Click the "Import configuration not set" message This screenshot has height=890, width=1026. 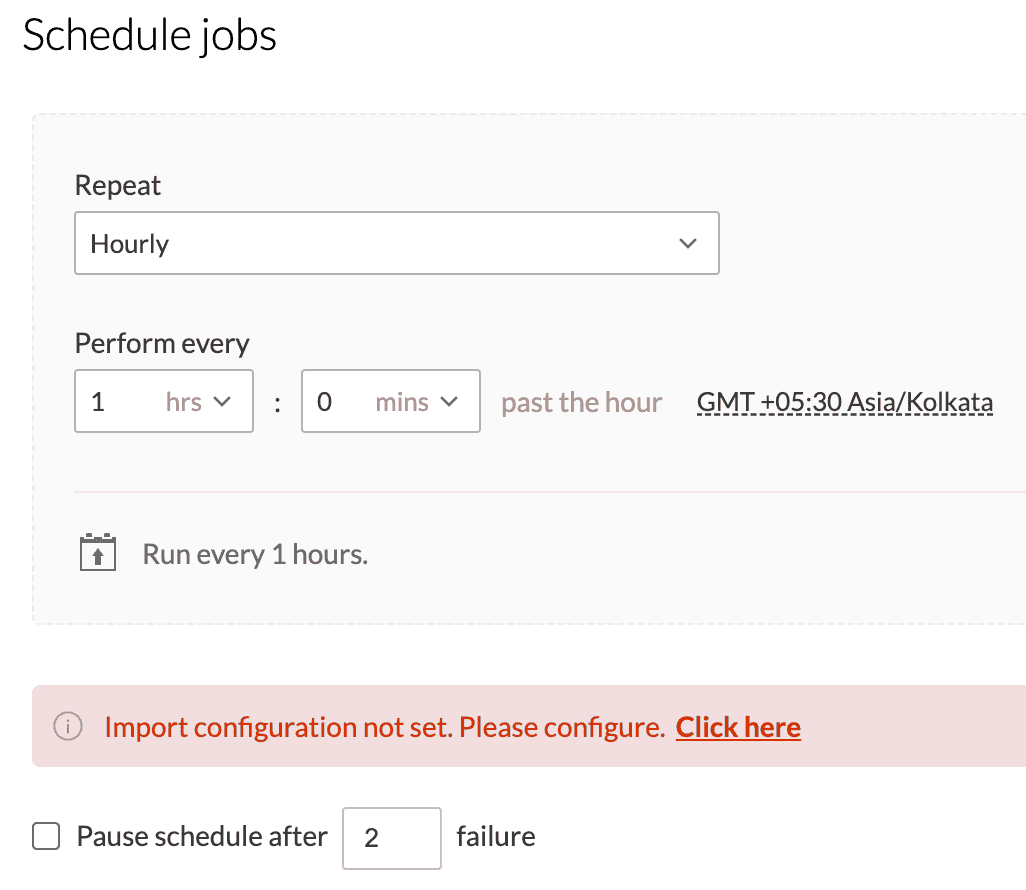(384, 727)
